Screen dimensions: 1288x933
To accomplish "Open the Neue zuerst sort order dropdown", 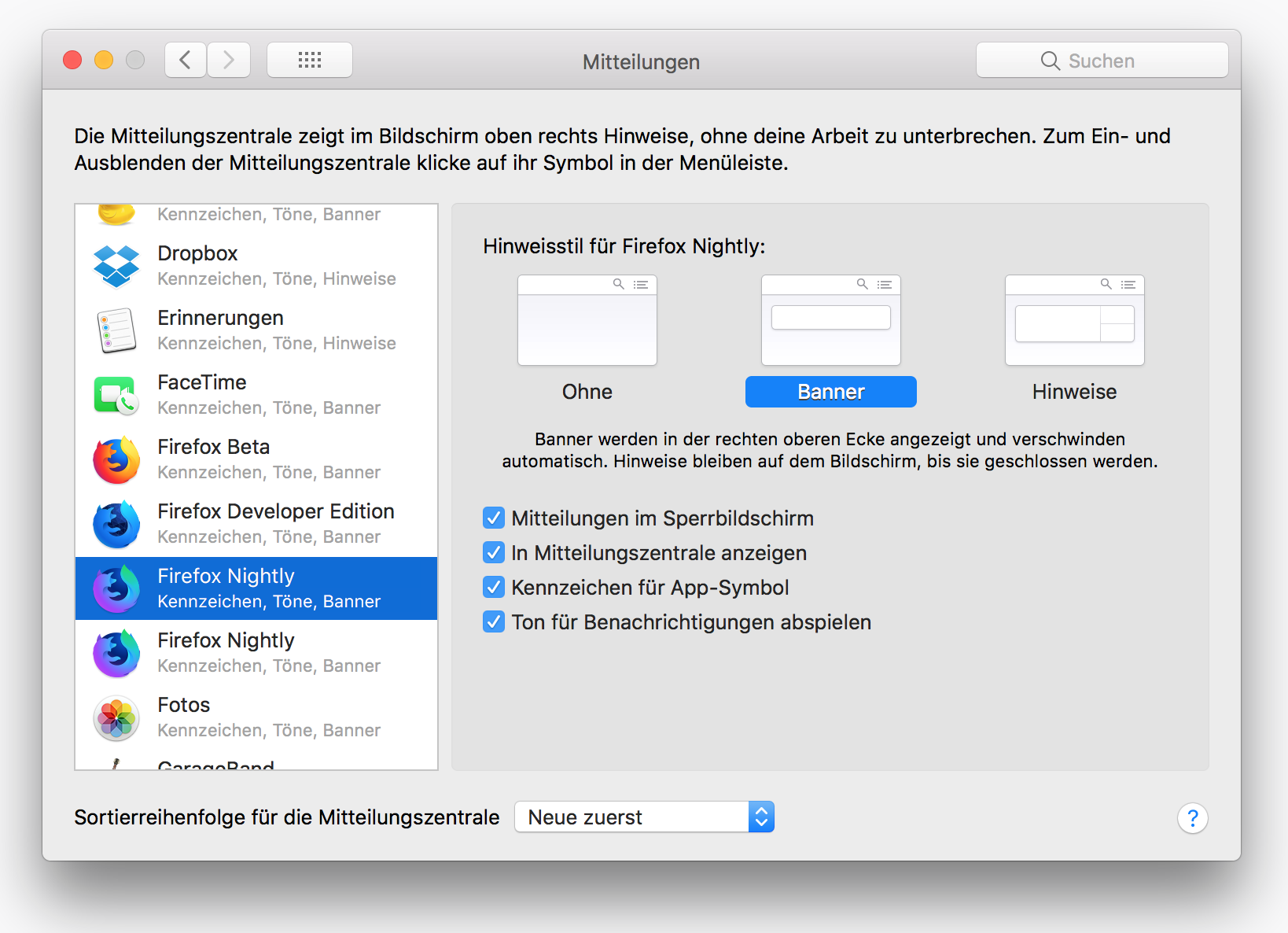I will pos(644,817).
